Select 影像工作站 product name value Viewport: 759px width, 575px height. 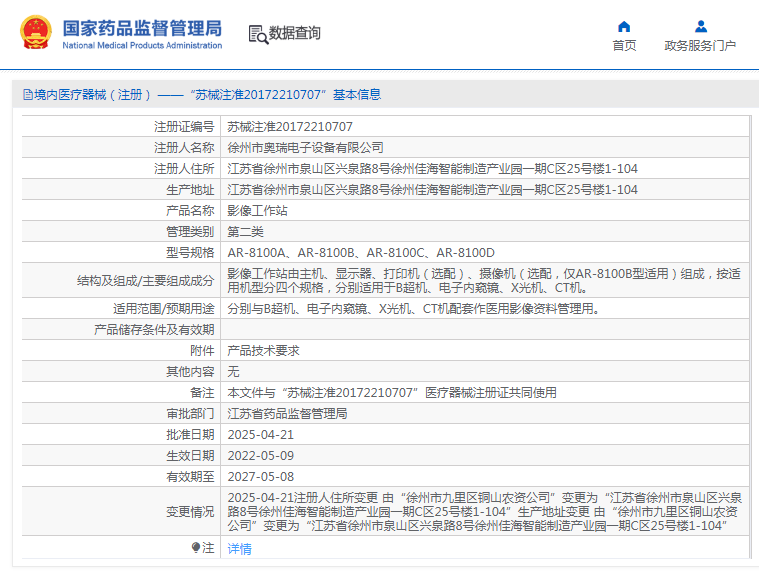point(258,211)
